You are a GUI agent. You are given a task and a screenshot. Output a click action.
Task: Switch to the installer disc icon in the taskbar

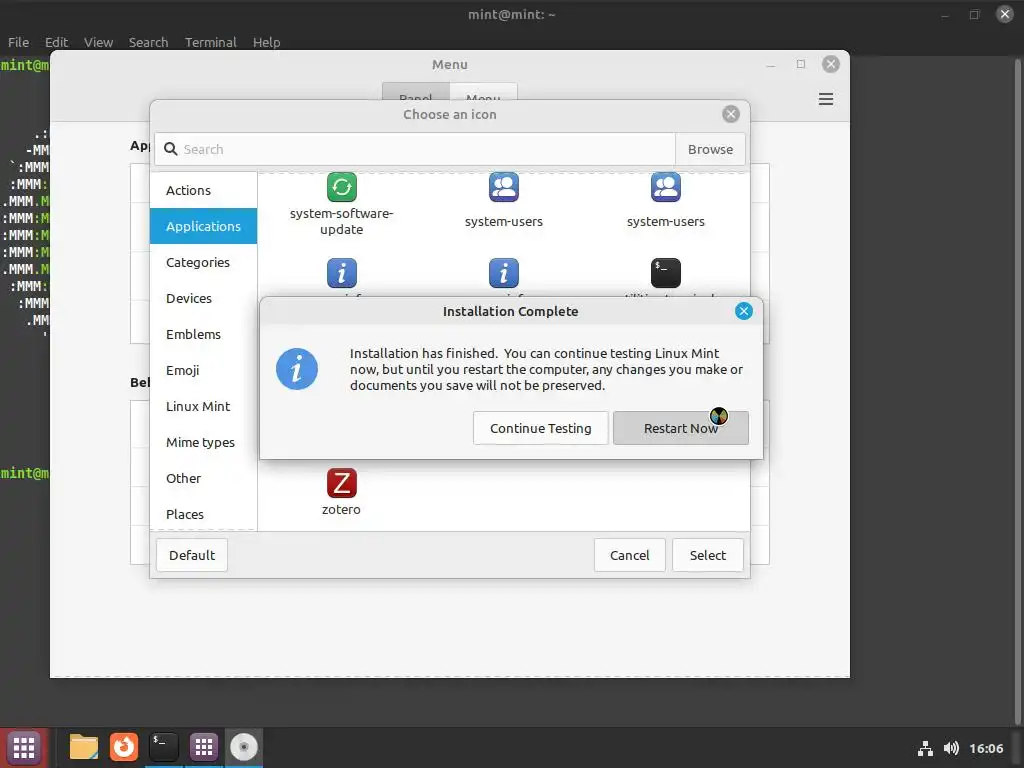pos(244,747)
